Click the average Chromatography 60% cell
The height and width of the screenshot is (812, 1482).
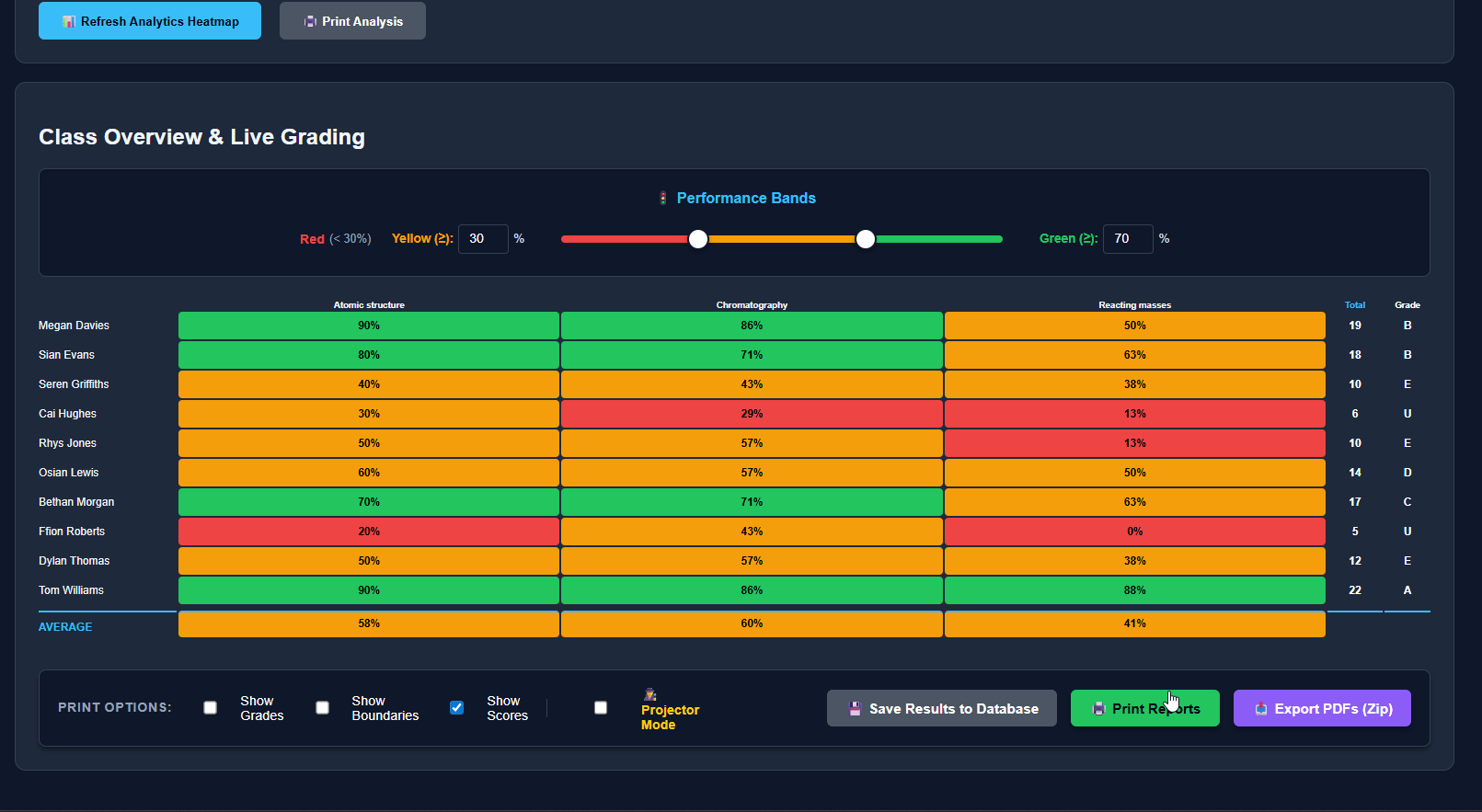752,623
